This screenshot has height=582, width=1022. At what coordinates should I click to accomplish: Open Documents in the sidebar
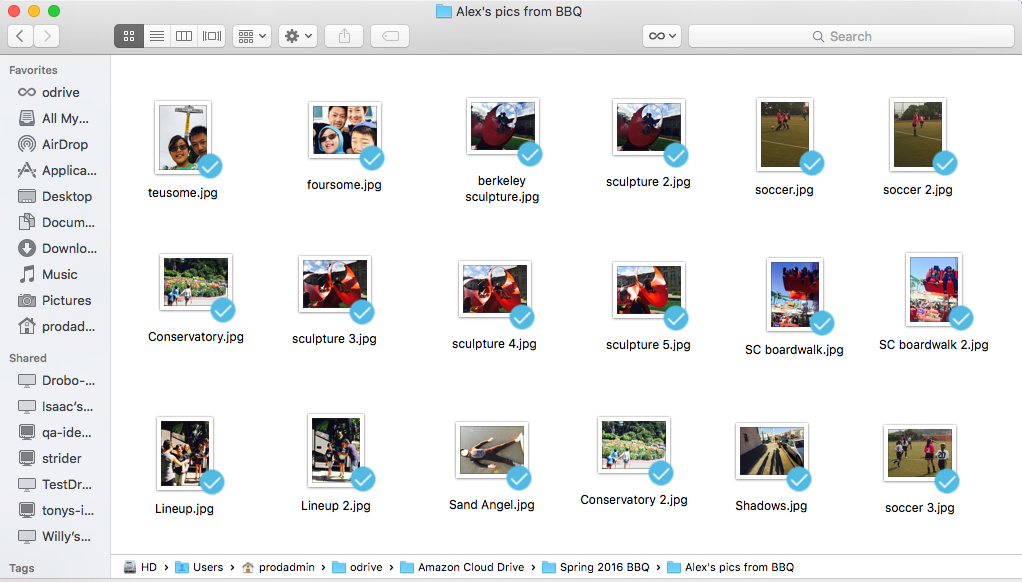[x=55, y=223]
